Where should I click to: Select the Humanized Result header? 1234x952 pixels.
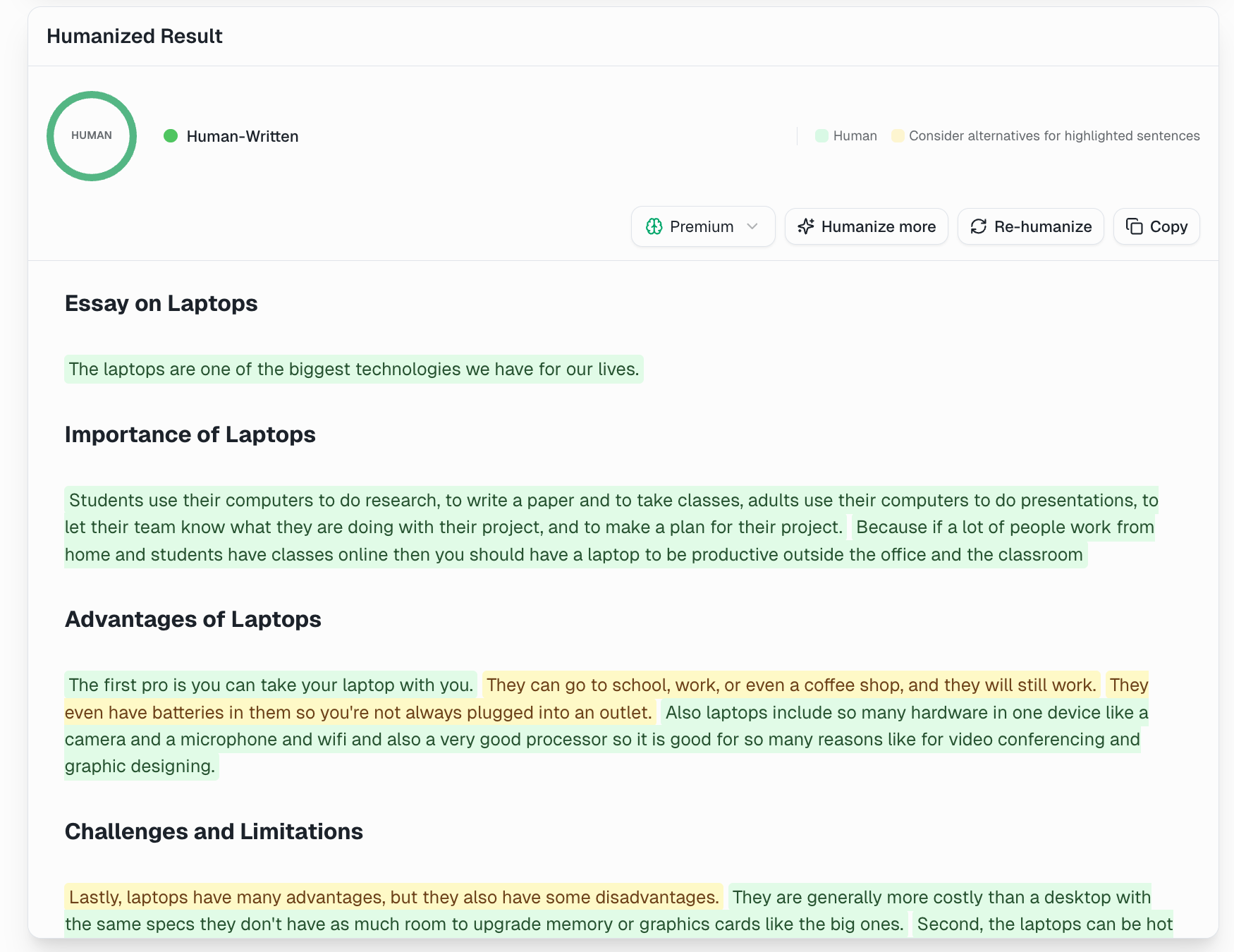tap(135, 36)
